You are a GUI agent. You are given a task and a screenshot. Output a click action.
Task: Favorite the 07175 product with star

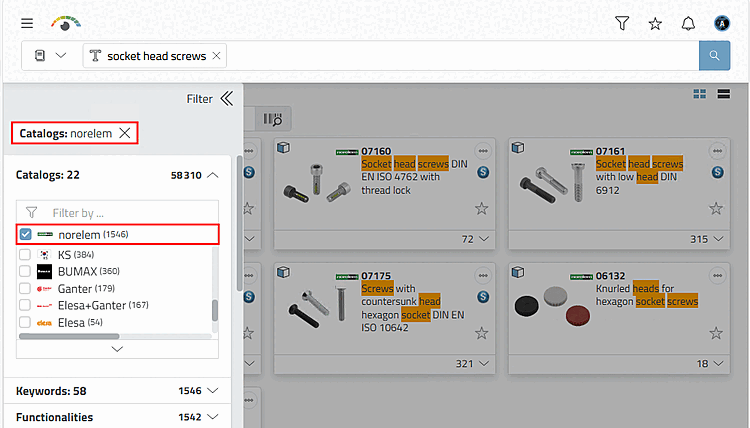(482, 333)
